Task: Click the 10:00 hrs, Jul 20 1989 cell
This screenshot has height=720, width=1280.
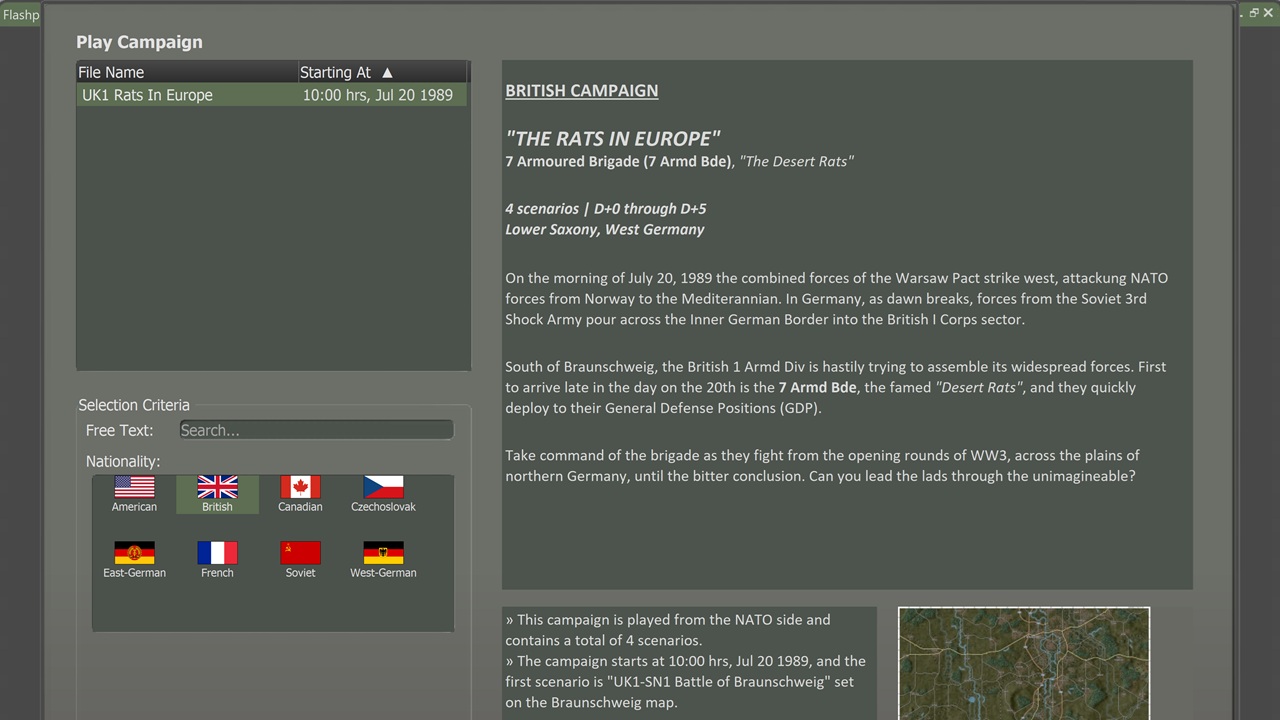Action: (378, 95)
